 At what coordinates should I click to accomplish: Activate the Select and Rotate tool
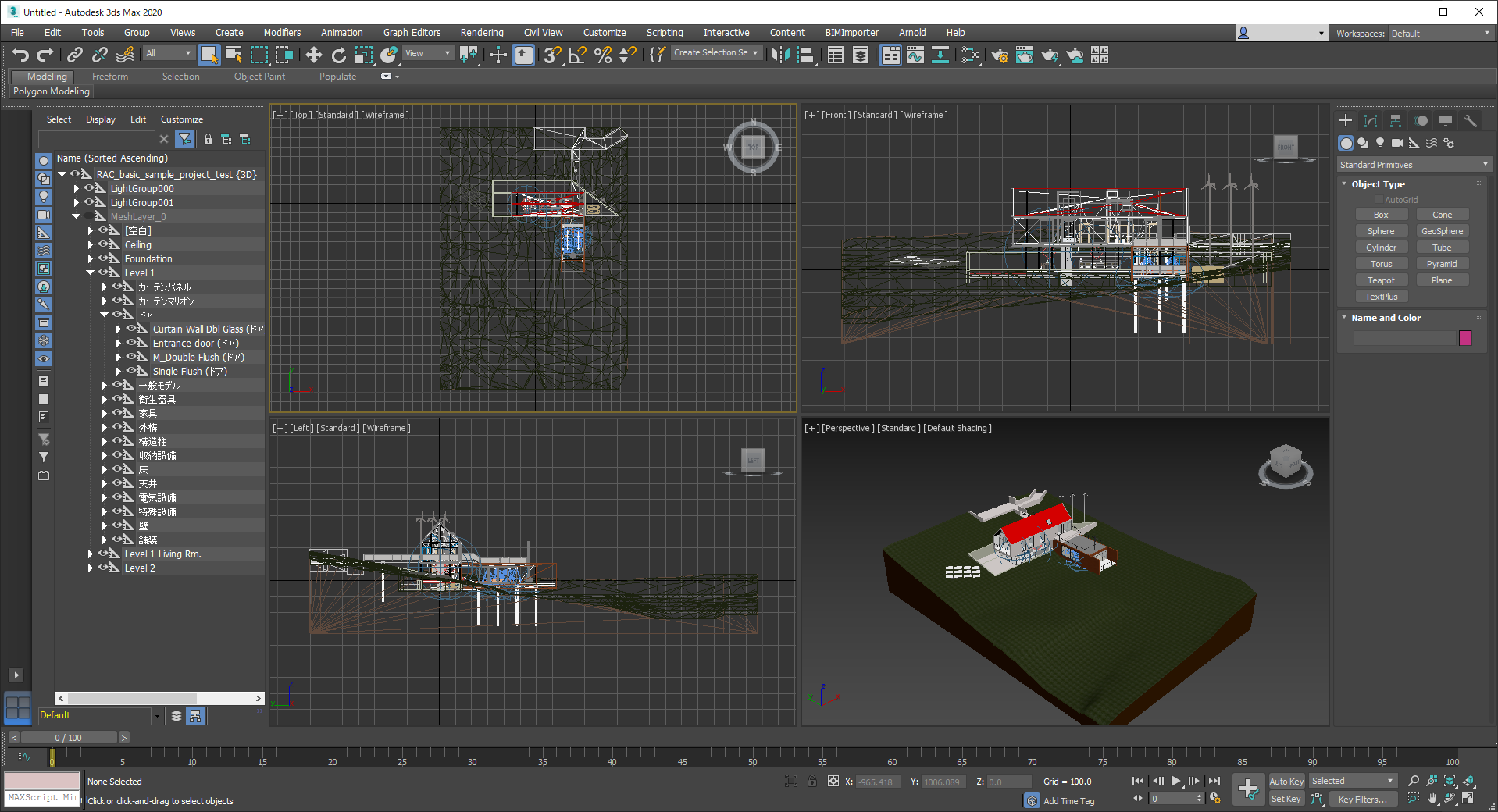[x=338, y=55]
